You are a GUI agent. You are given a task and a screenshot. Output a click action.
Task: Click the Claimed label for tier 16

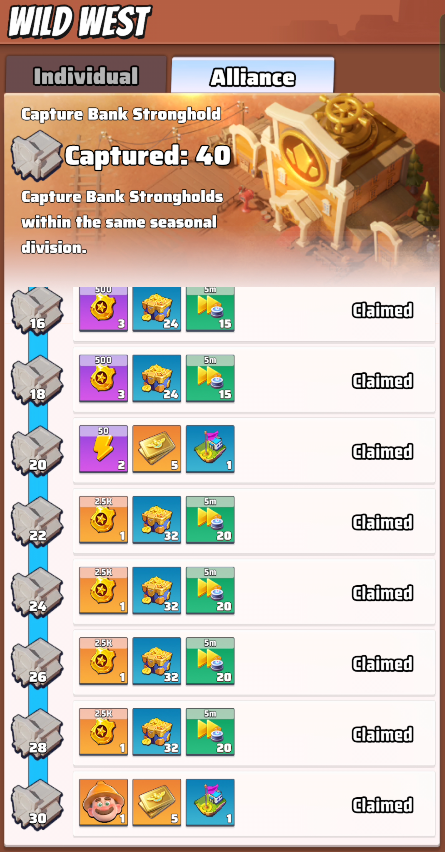(383, 310)
